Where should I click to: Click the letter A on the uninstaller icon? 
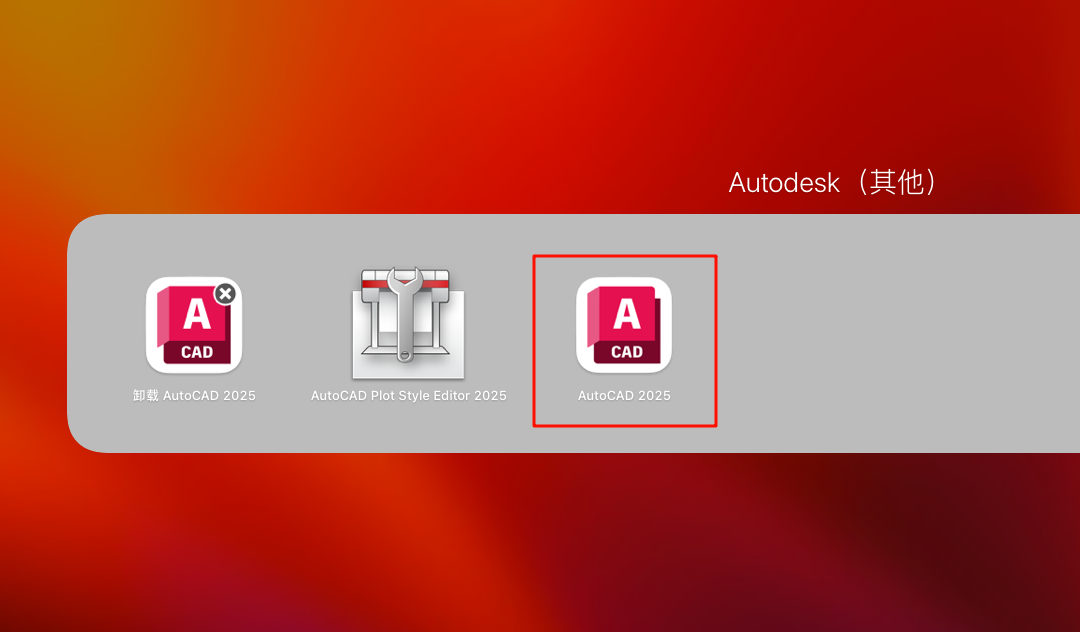pos(197,314)
